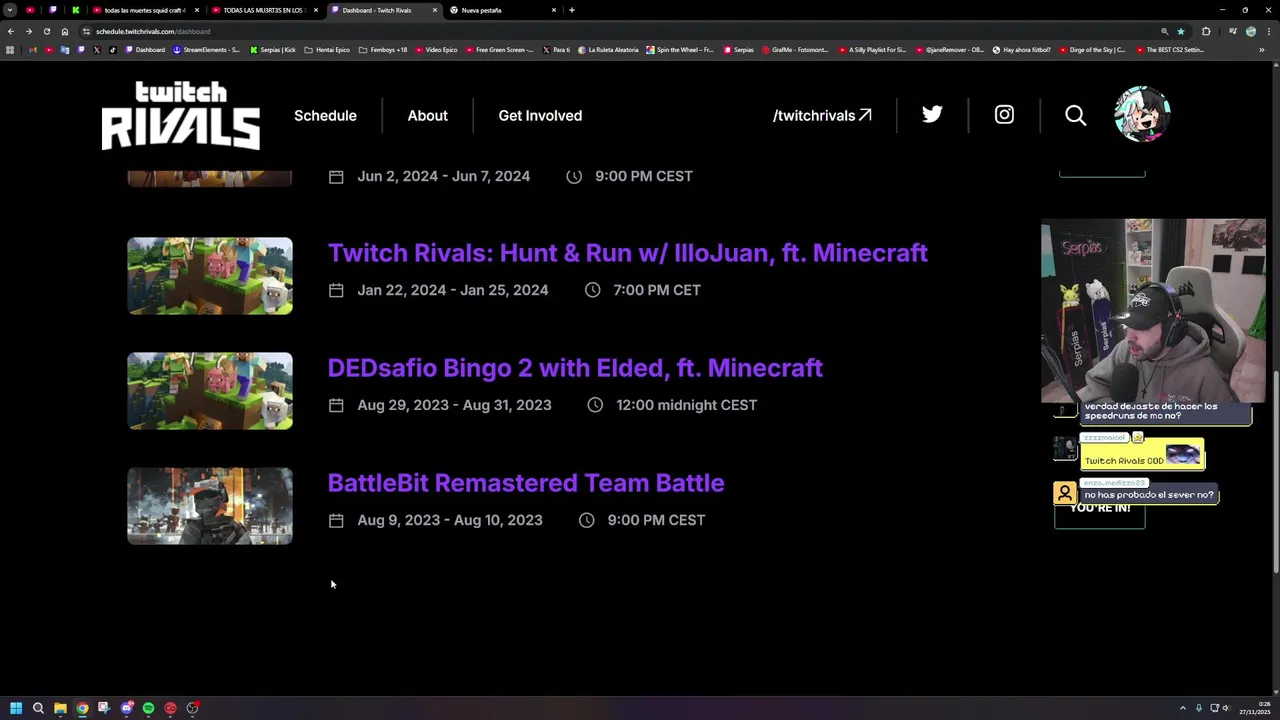Screen dimensions: 1280x720
Task: Click Chrome icon in the taskbar
Action: [82, 708]
